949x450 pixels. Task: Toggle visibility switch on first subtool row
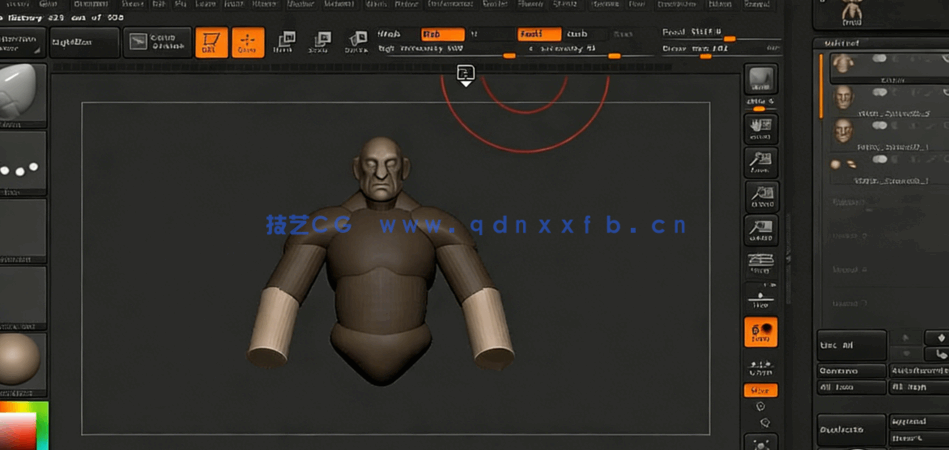point(879,58)
